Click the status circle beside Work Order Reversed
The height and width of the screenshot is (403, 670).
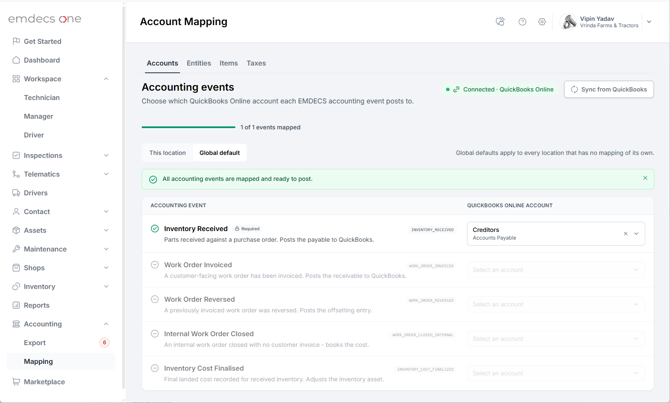click(155, 299)
